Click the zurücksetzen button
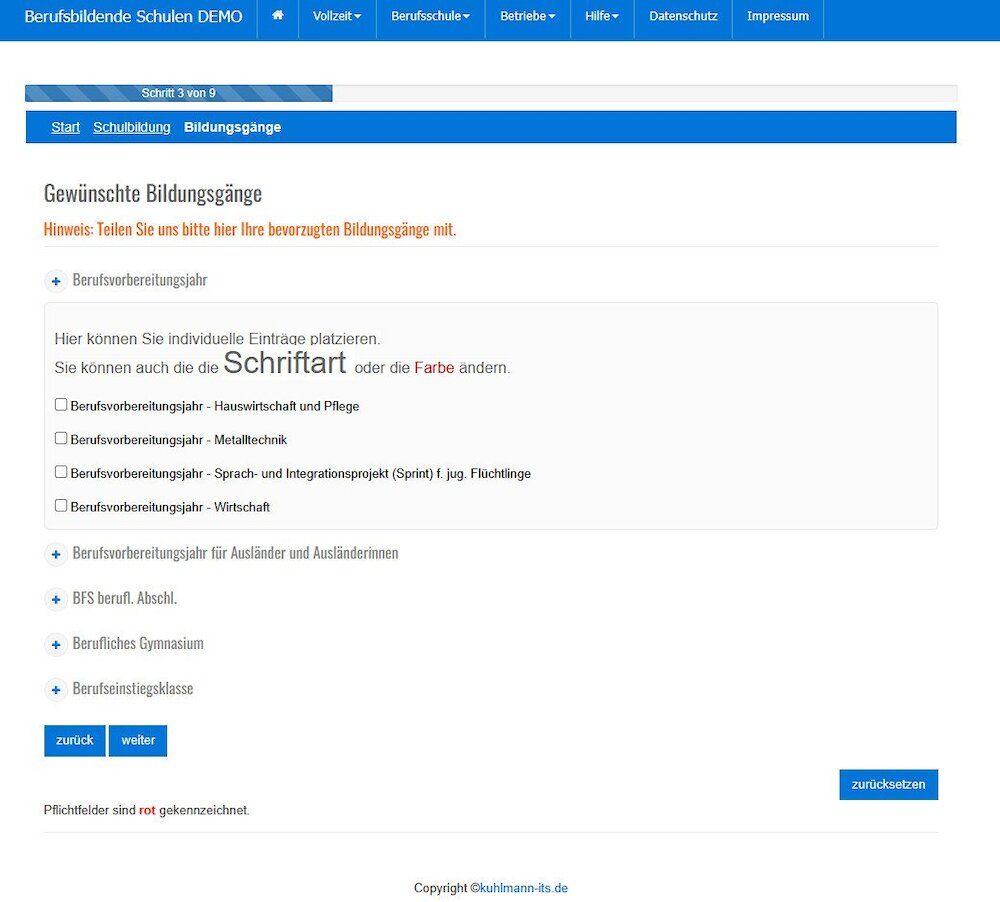The width and height of the screenshot is (1000, 902). tap(888, 785)
